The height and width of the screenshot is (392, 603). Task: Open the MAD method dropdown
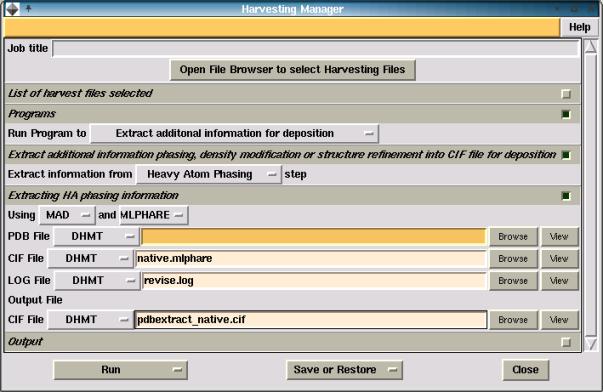(67, 215)
